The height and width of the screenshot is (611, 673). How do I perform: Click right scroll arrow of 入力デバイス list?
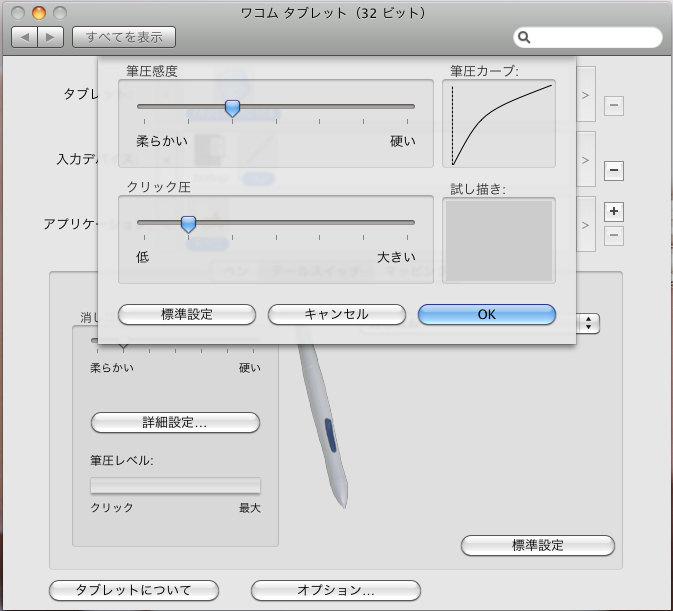tap(585, 160)
